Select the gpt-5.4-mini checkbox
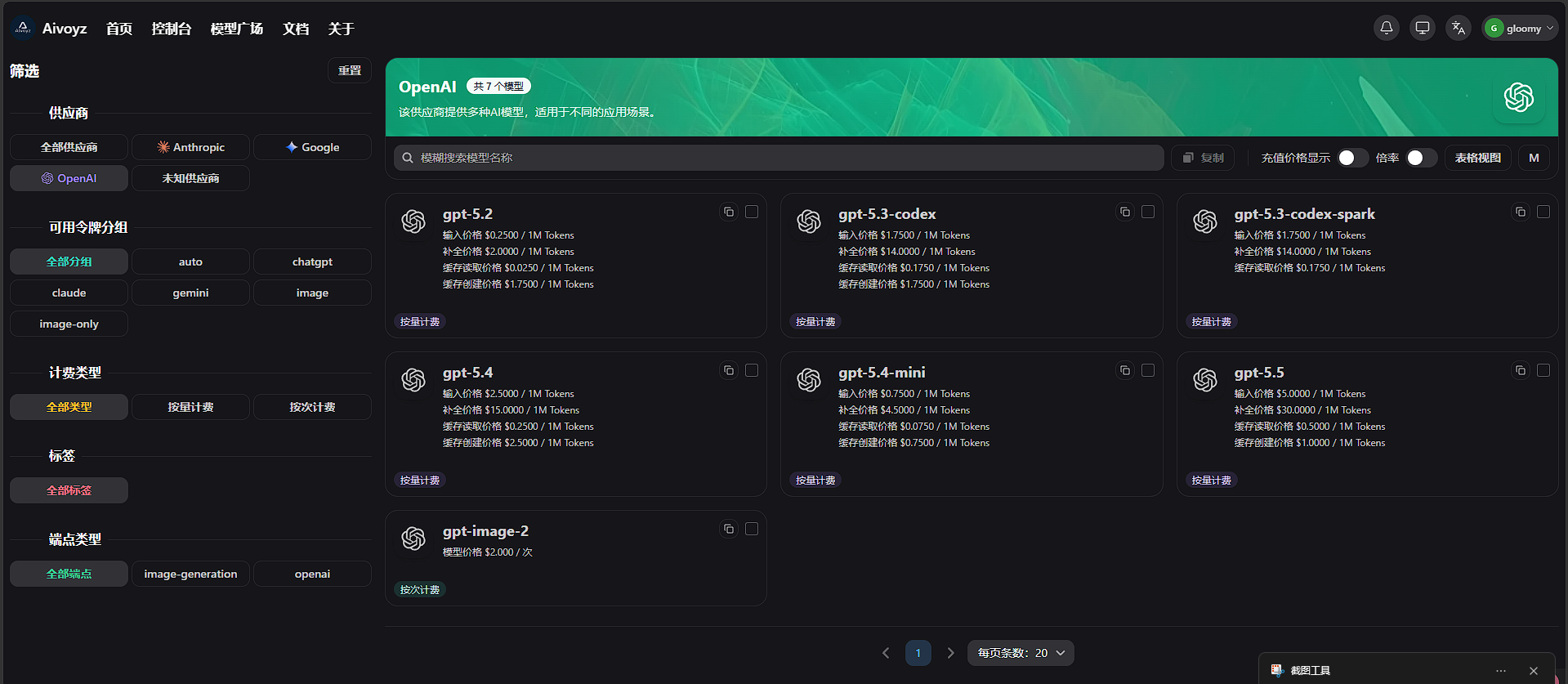Viewport: 1568px width, 684px height. 1148,370
